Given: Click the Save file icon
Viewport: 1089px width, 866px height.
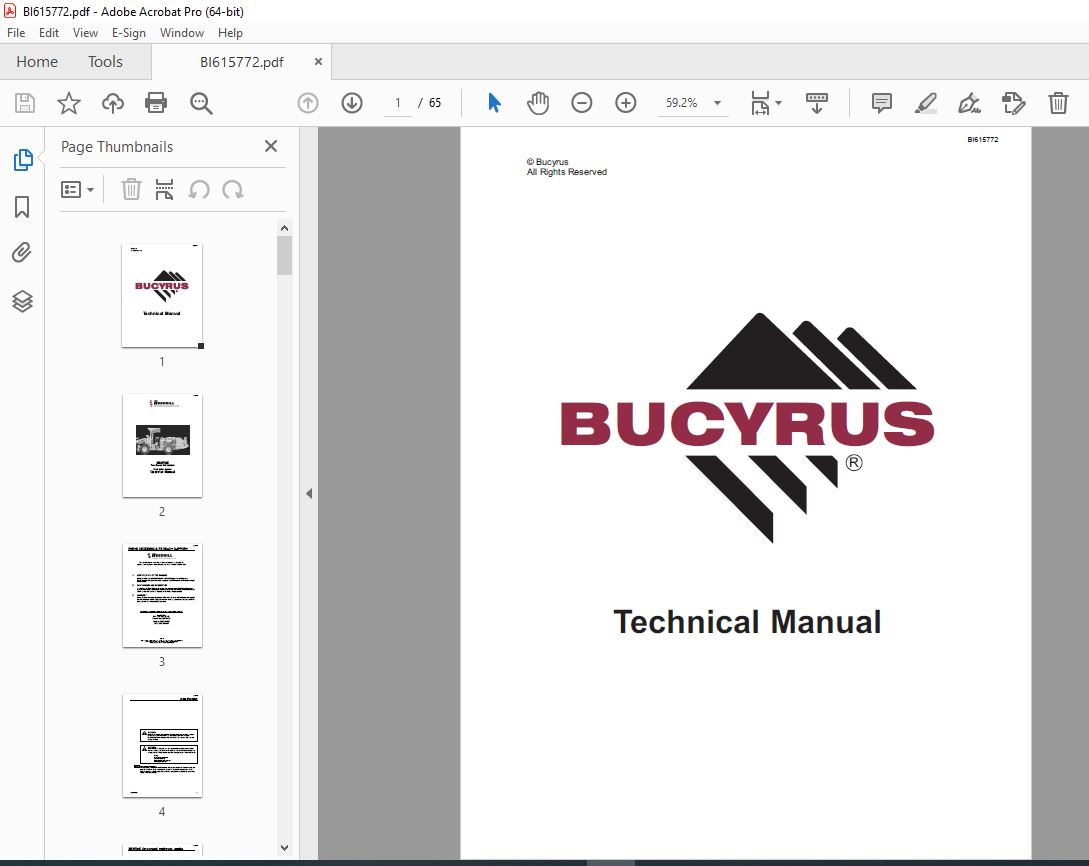Looking at the screenshot, I should click(25, 103).
